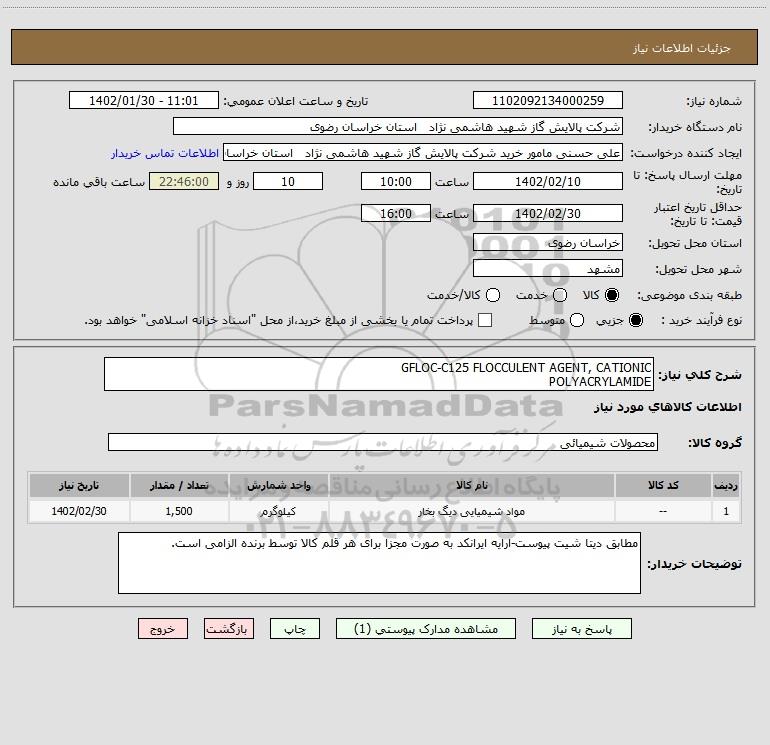Click the goods group field محصولات شیمیائی

pos(383,442)
